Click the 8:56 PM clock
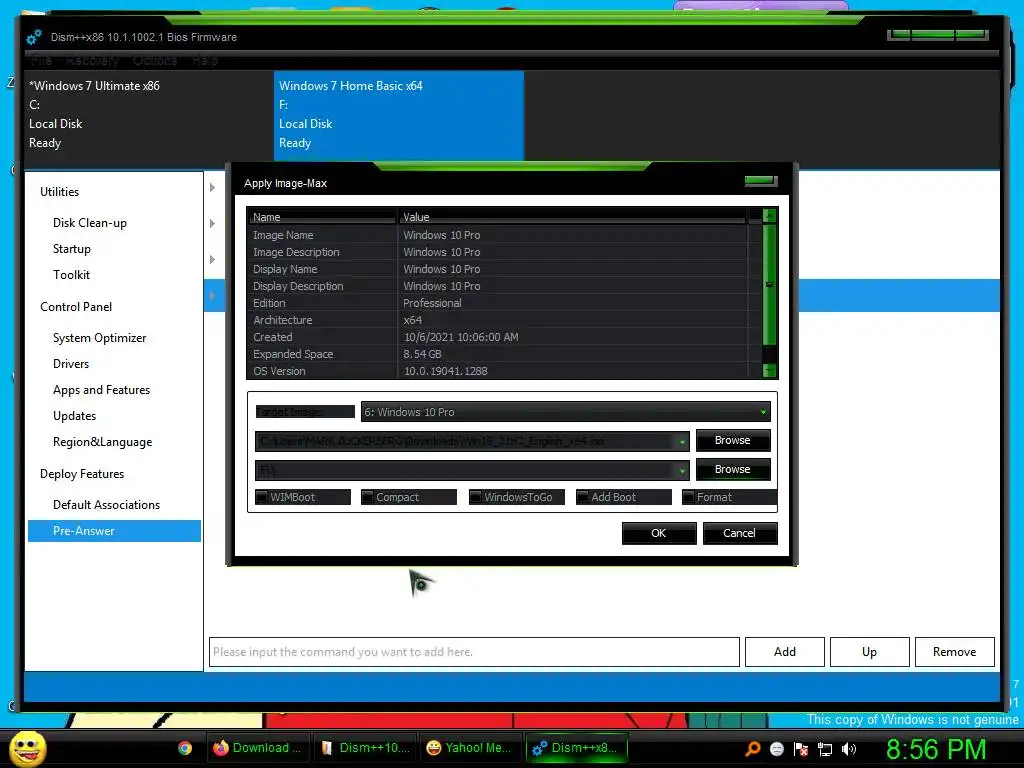 tap(936, 748)
